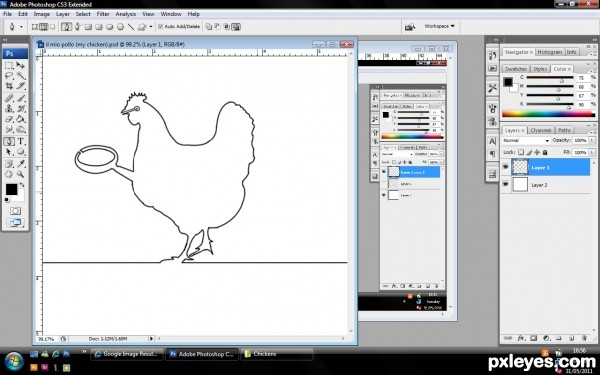600x375 pixels.
Task: Open Opacity slider arrow in Layers panel
Action: click(592, 140)
